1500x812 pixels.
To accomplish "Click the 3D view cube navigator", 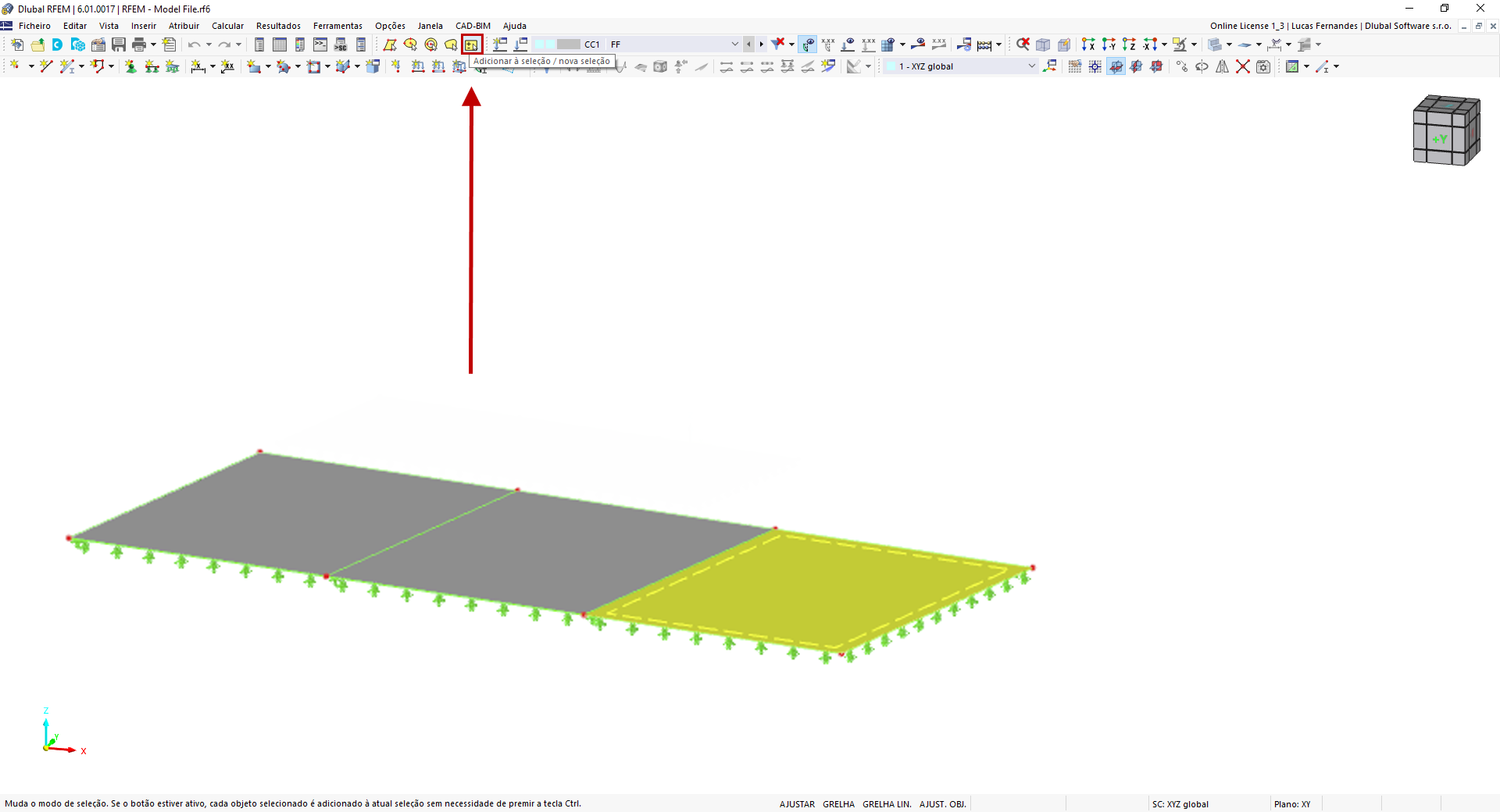I will [1446, 130].
